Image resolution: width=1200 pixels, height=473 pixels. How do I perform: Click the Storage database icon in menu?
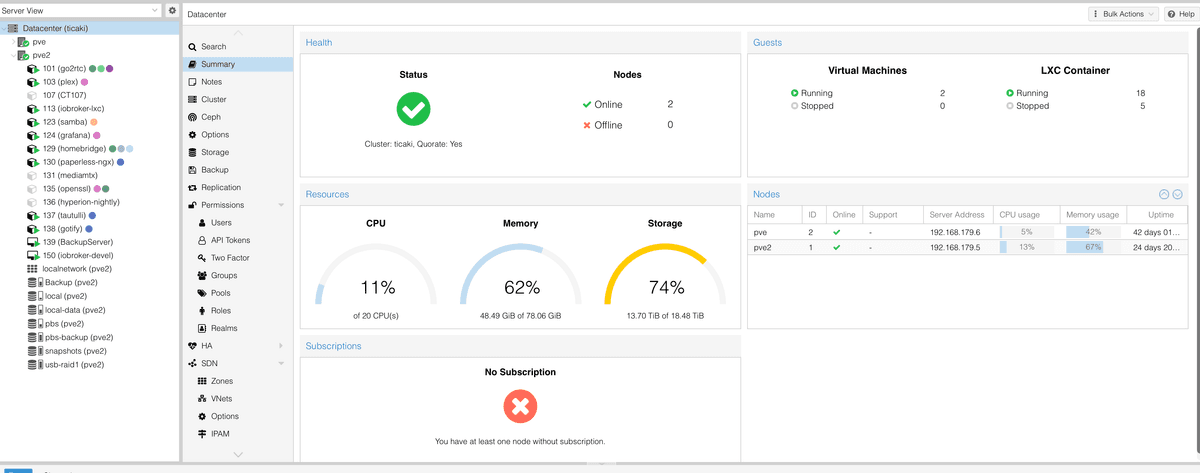pyautogui.click(x=192, y=152)
